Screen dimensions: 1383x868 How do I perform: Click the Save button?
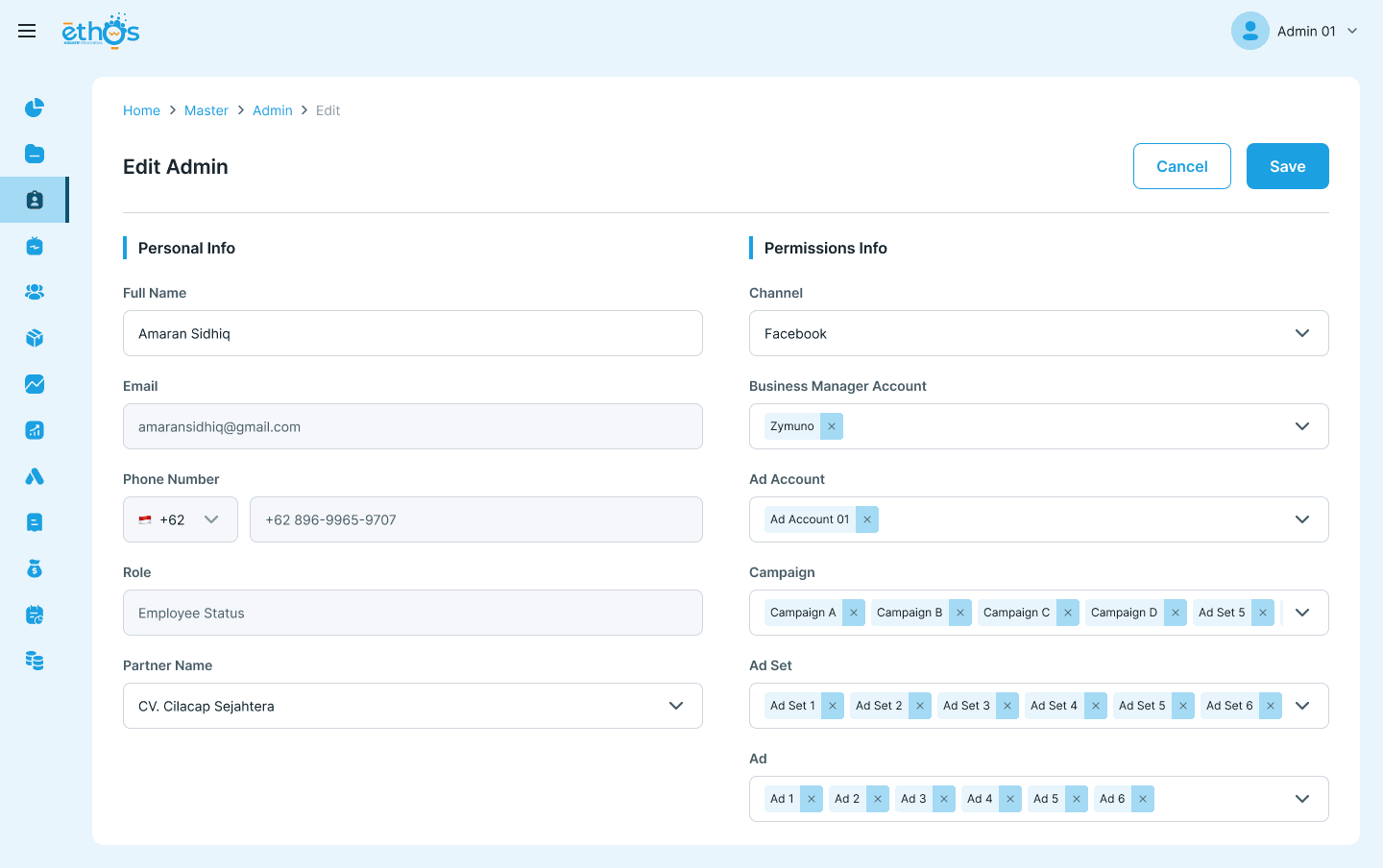(1288, 166)
